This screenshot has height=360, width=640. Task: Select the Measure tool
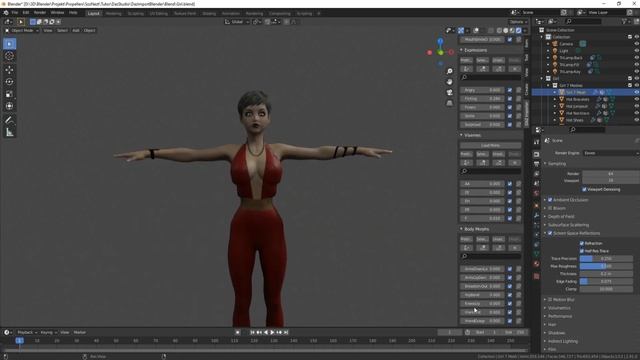tap(9, 132)
